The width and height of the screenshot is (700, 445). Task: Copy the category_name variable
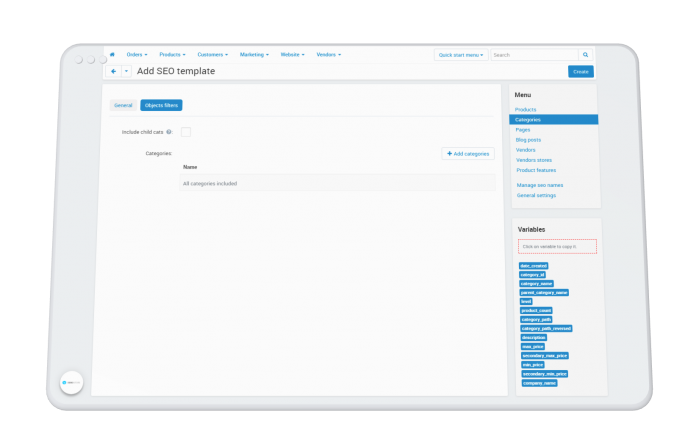pos(537,283)
